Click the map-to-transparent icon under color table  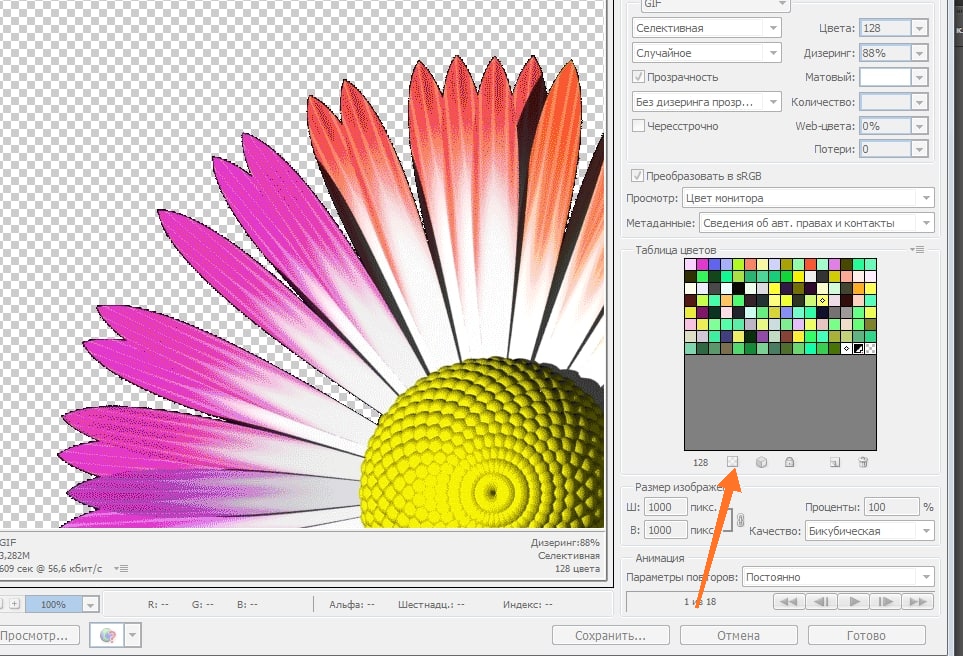coord(732,462)
